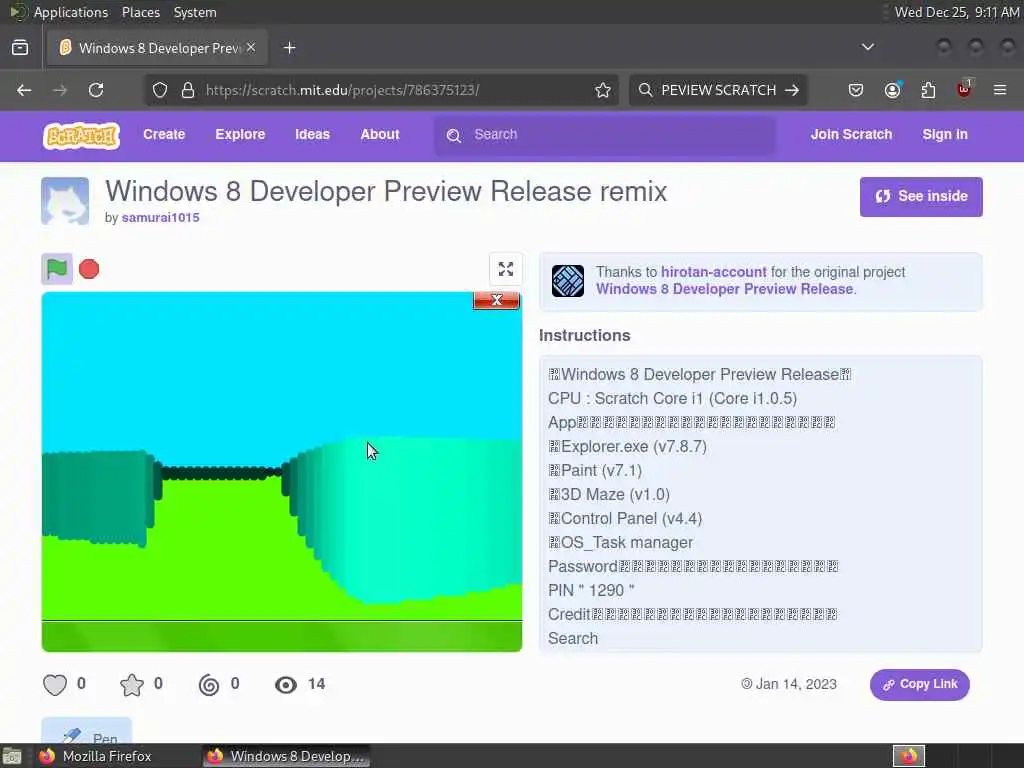This screenshot has height=768, width=1024.
Task: Click the Control Panel (v4.4) line
Action: [625, 519]
